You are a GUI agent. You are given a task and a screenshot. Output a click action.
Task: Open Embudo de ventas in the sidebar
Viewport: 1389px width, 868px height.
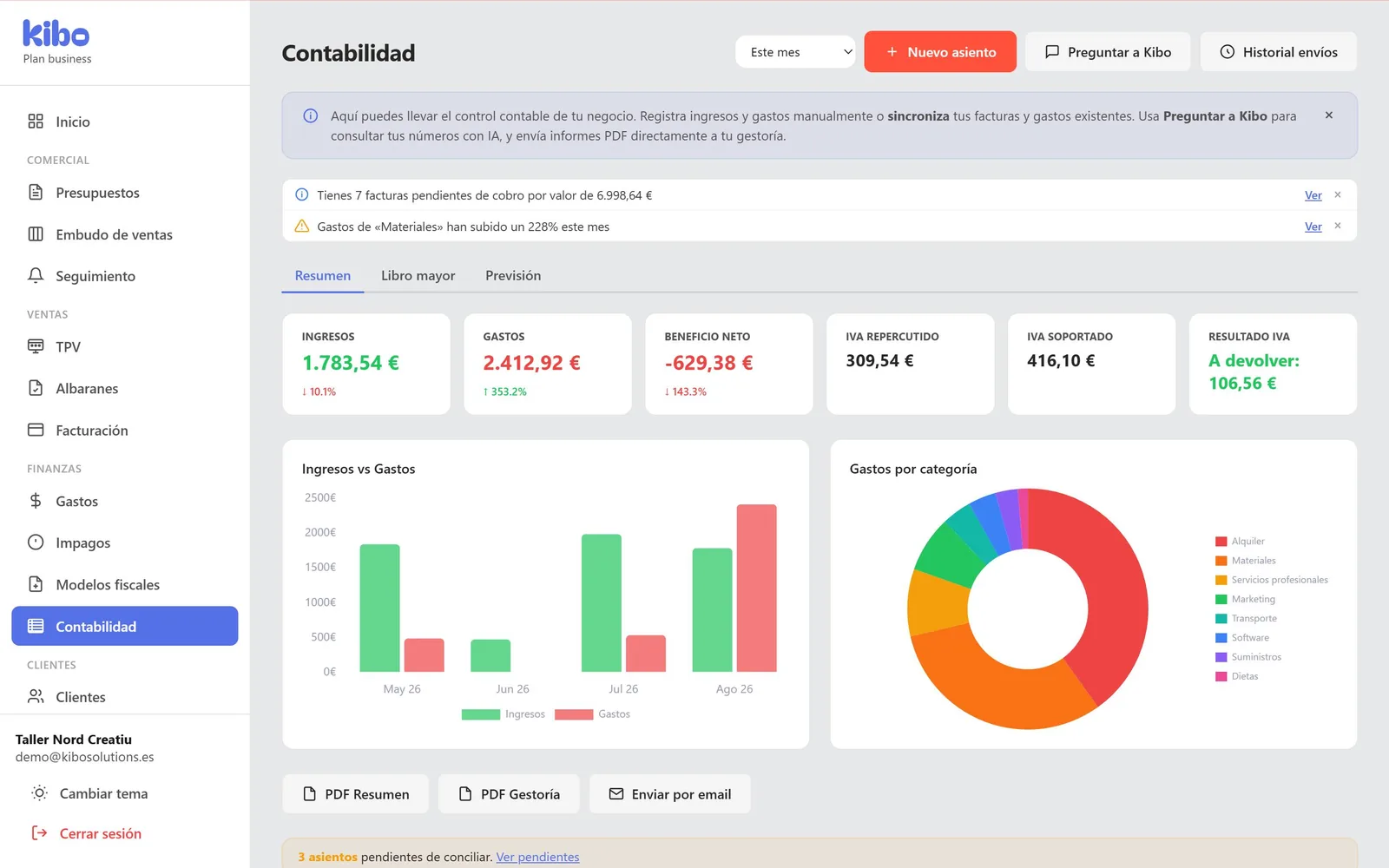124,234
